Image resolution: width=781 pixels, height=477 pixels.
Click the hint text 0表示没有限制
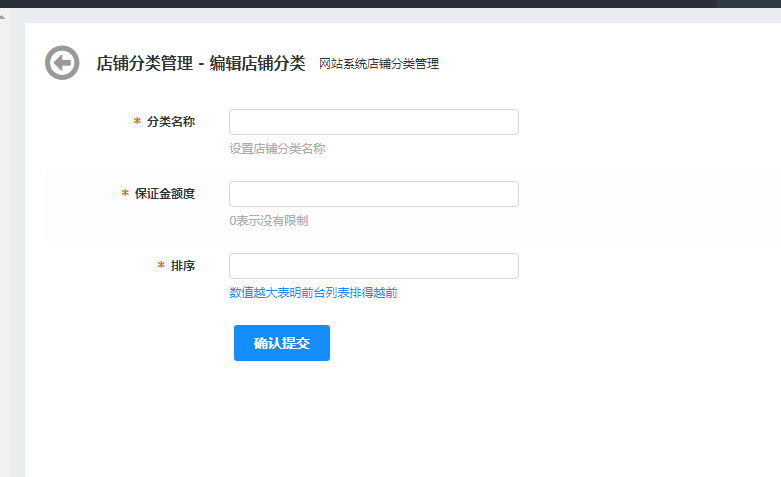point(268,221)
